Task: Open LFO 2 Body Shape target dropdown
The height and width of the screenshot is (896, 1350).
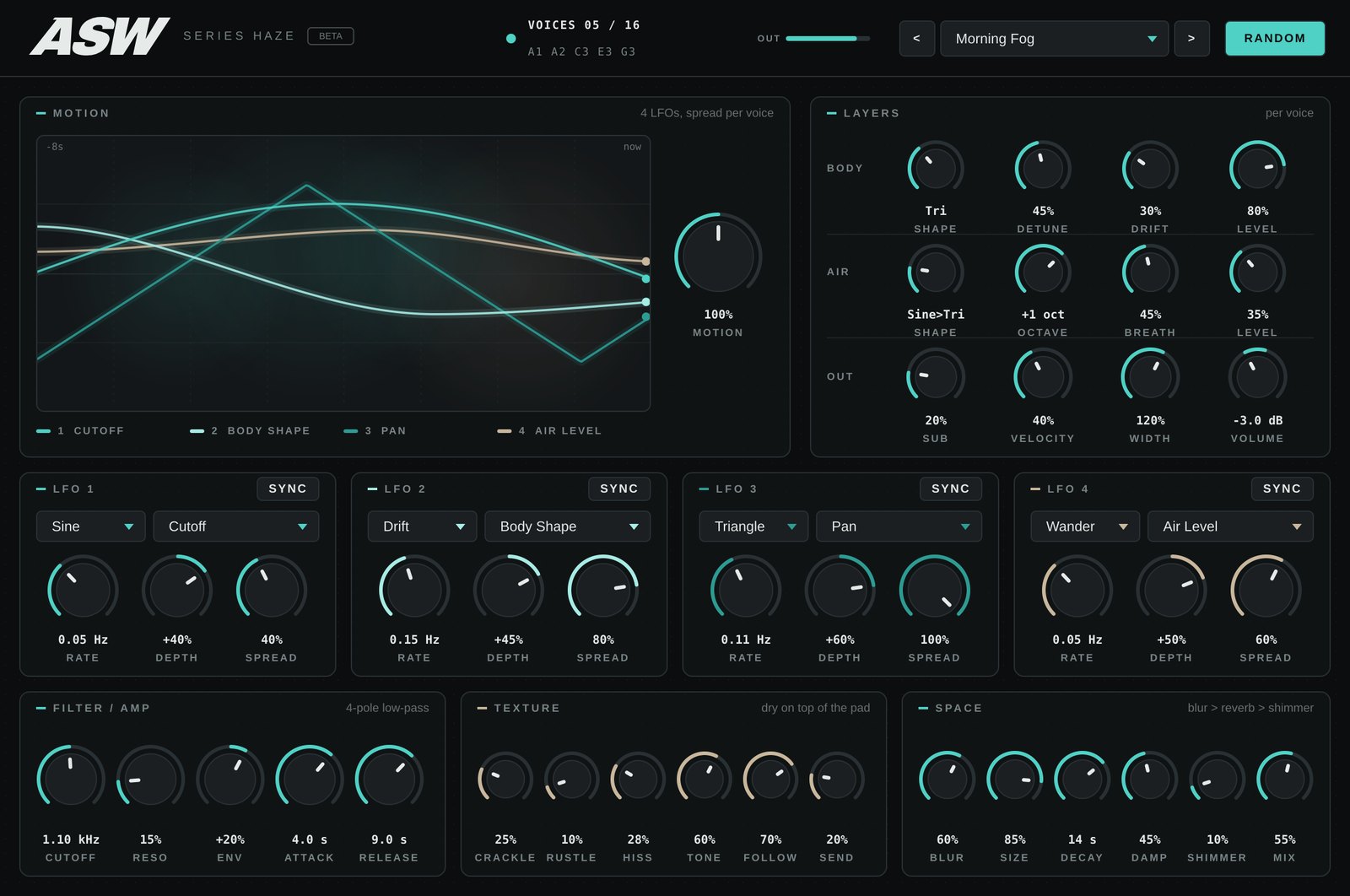Action: click(x=568, y=526)
